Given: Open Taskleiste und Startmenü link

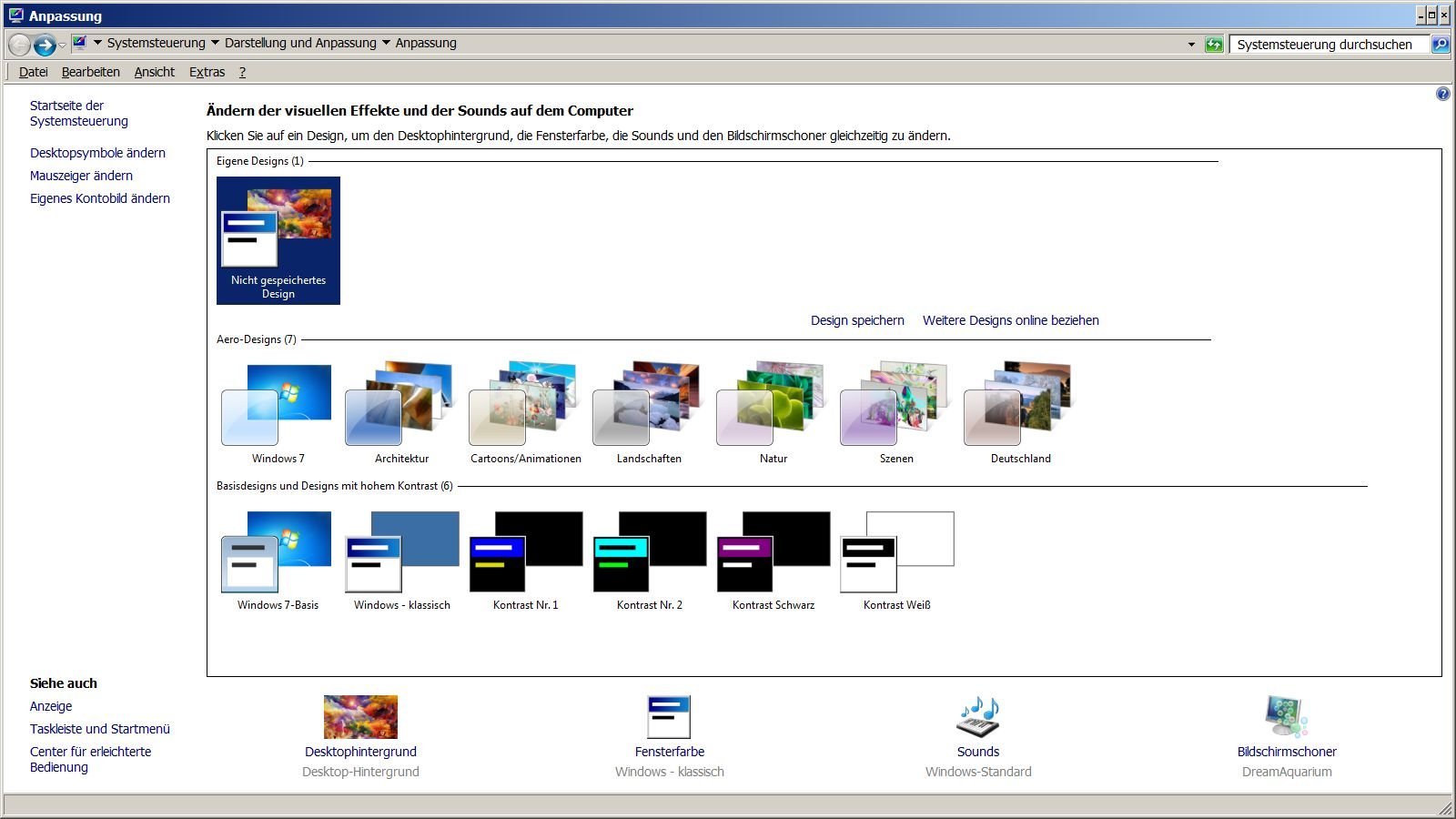Looking at the screenshot, I should click(x=100, y=729).
